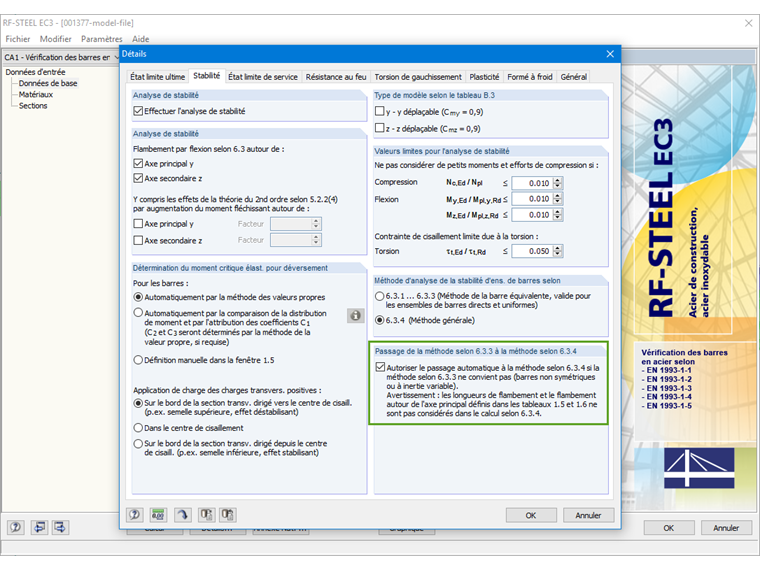
Task: Toggle automatic switch to method 6.3.4 checkbox
Action: (380, 367)
